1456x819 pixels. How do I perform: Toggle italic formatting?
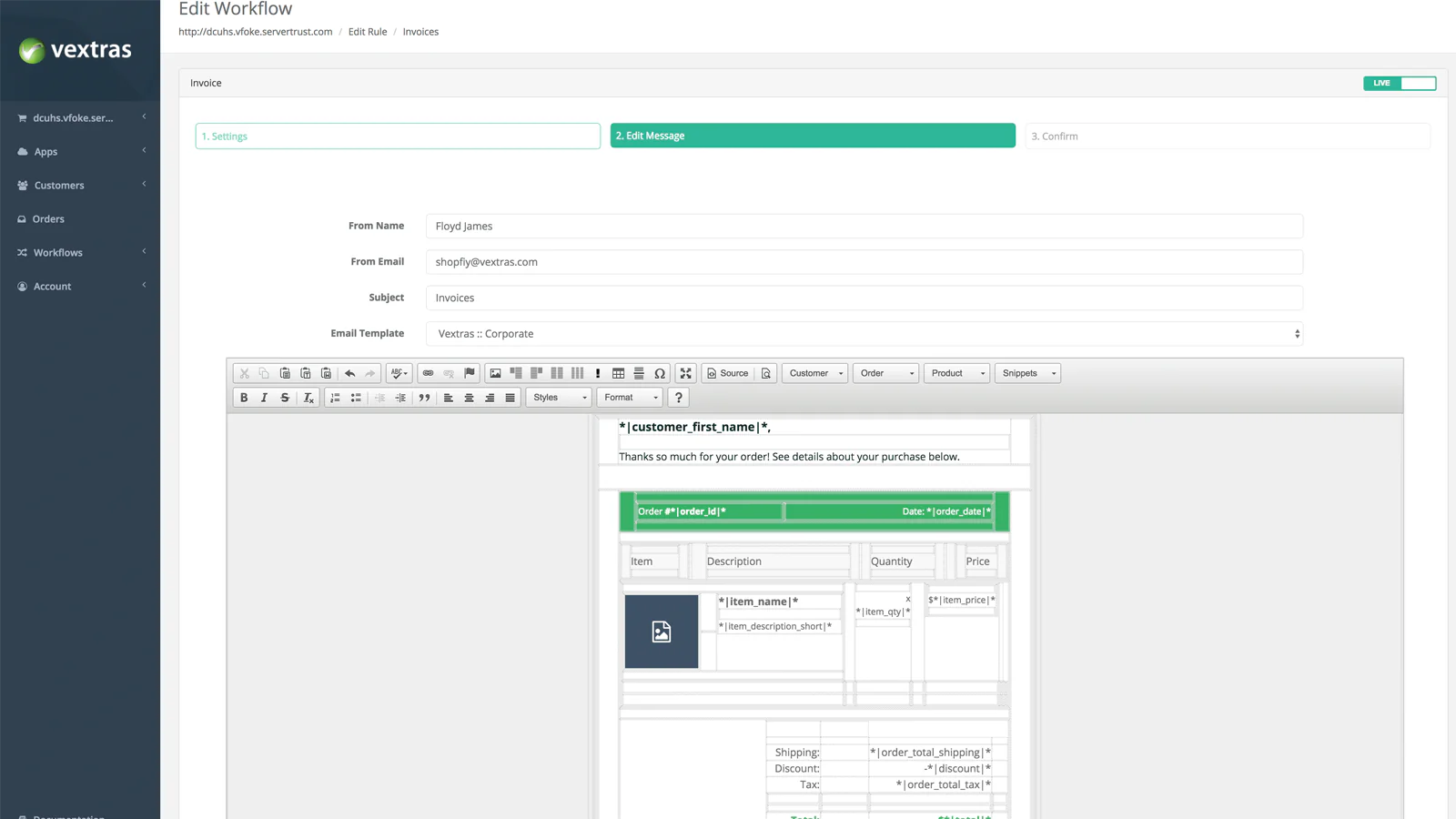(x=264, y=398)
